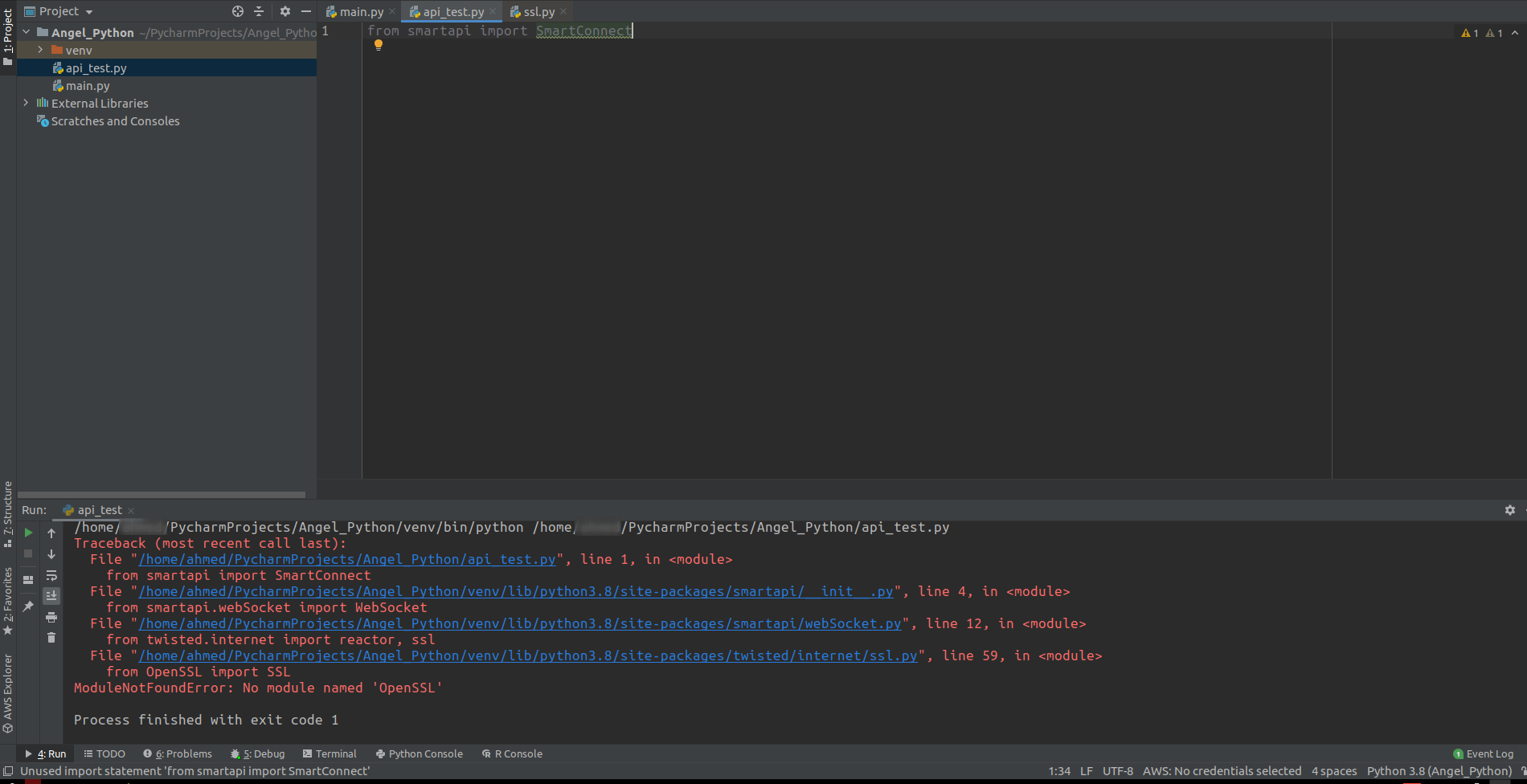Open the Project view dropdown
This screenshot has height=784, width=1527.
point(59,11)
